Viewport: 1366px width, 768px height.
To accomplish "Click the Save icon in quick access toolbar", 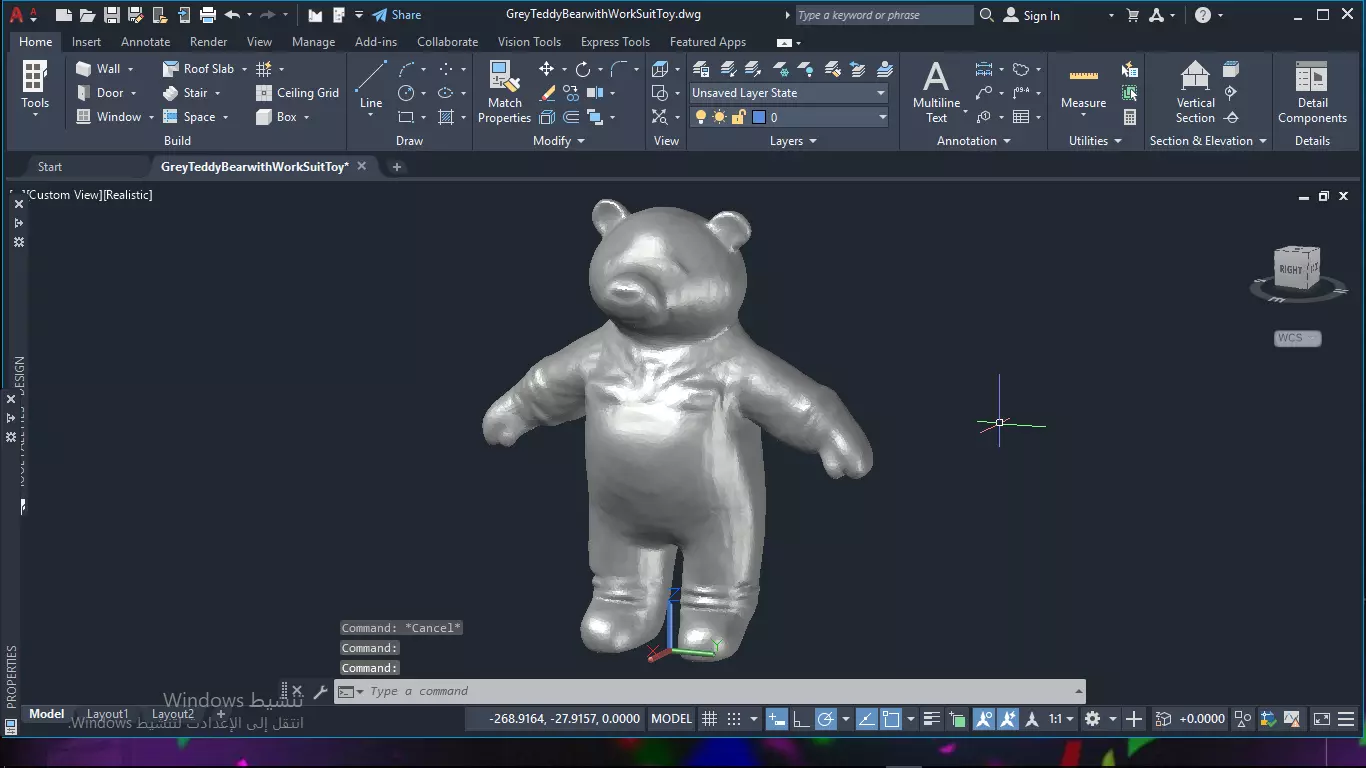I will pyautogui.click(x=111, y=15).
